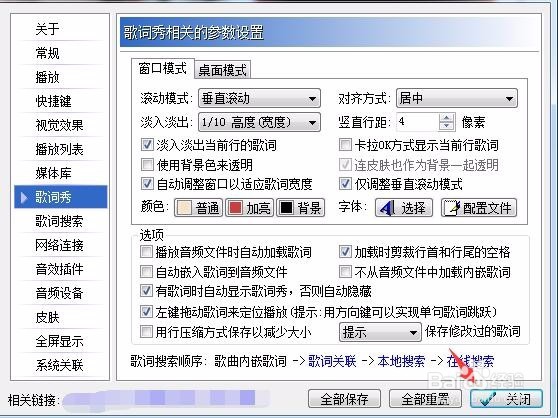Go to the 播放 settings page

[47, 77]
